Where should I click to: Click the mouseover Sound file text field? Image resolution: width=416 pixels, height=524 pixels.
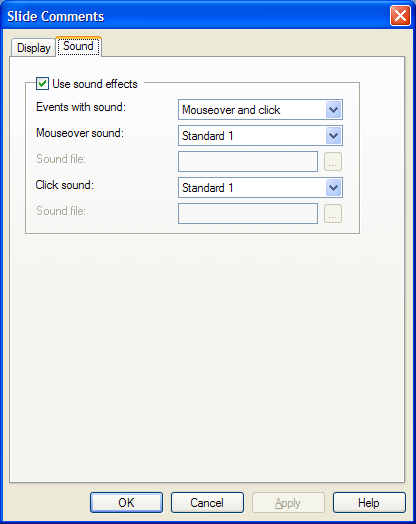click(x=248, y=162)
